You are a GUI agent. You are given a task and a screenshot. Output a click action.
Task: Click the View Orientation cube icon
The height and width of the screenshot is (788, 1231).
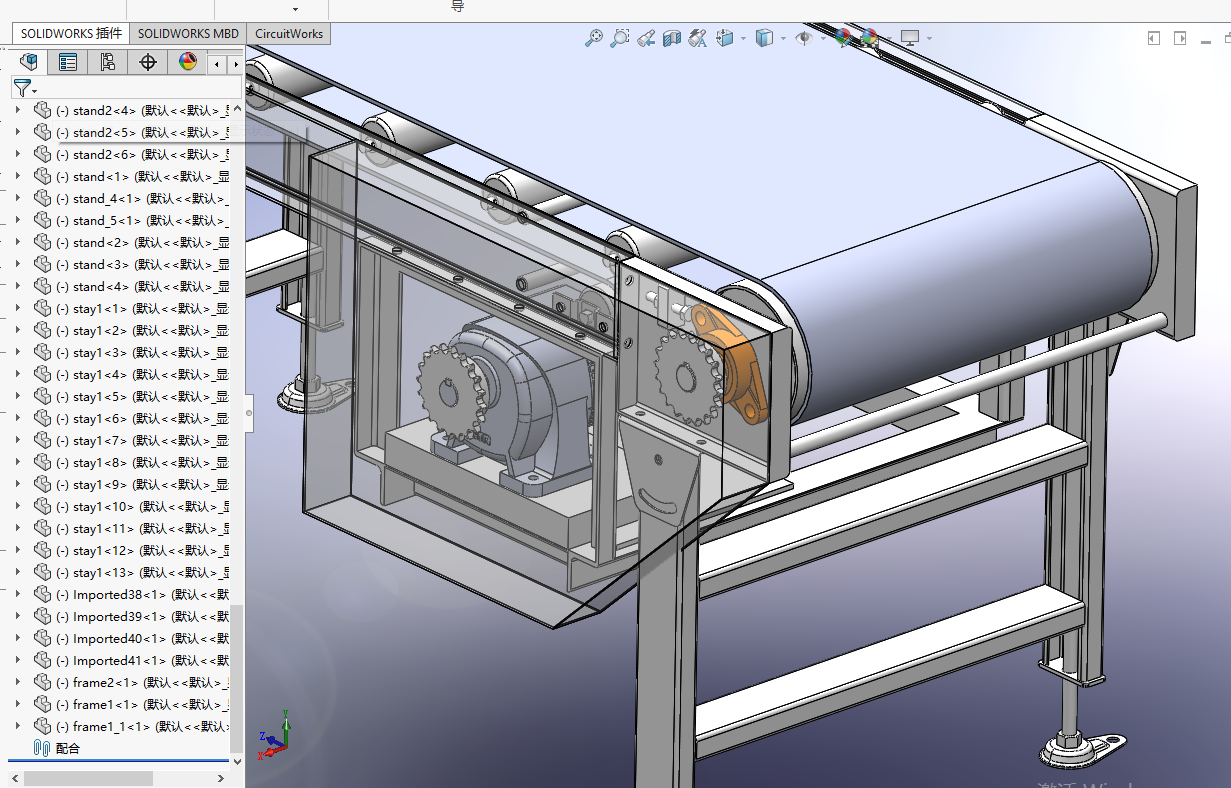click(724, 38)
